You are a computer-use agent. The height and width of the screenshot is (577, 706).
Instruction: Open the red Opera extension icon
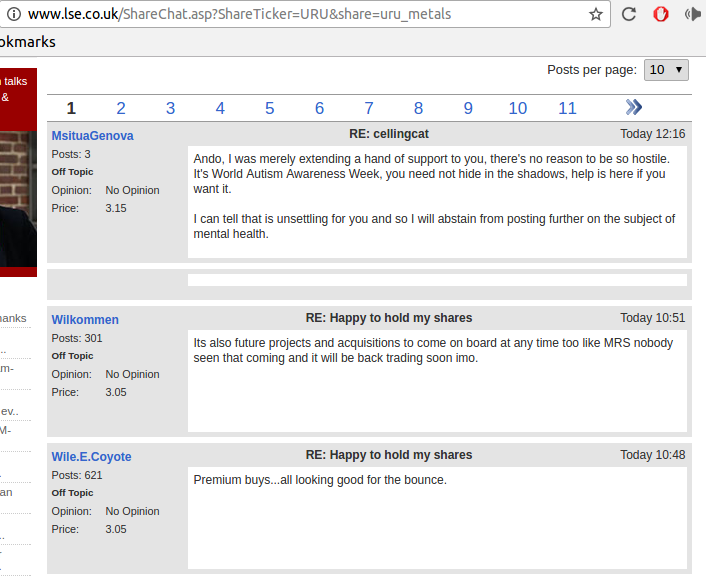point(661,14)
